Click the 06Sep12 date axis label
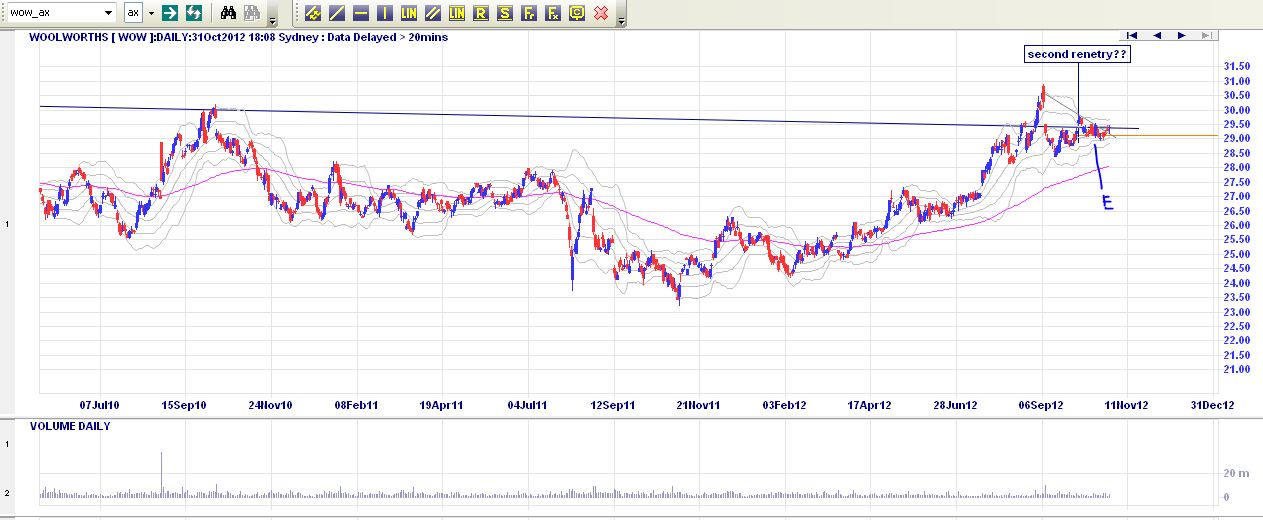The image size is (1263, 520). (x=1041, y=405)
